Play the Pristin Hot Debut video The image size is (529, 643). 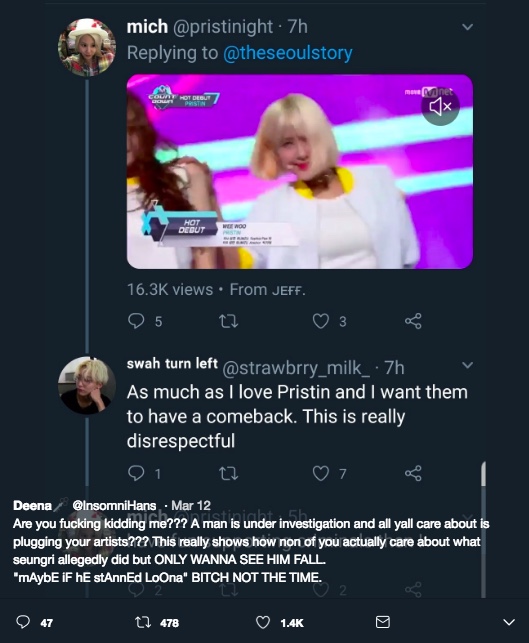point(300,171)
